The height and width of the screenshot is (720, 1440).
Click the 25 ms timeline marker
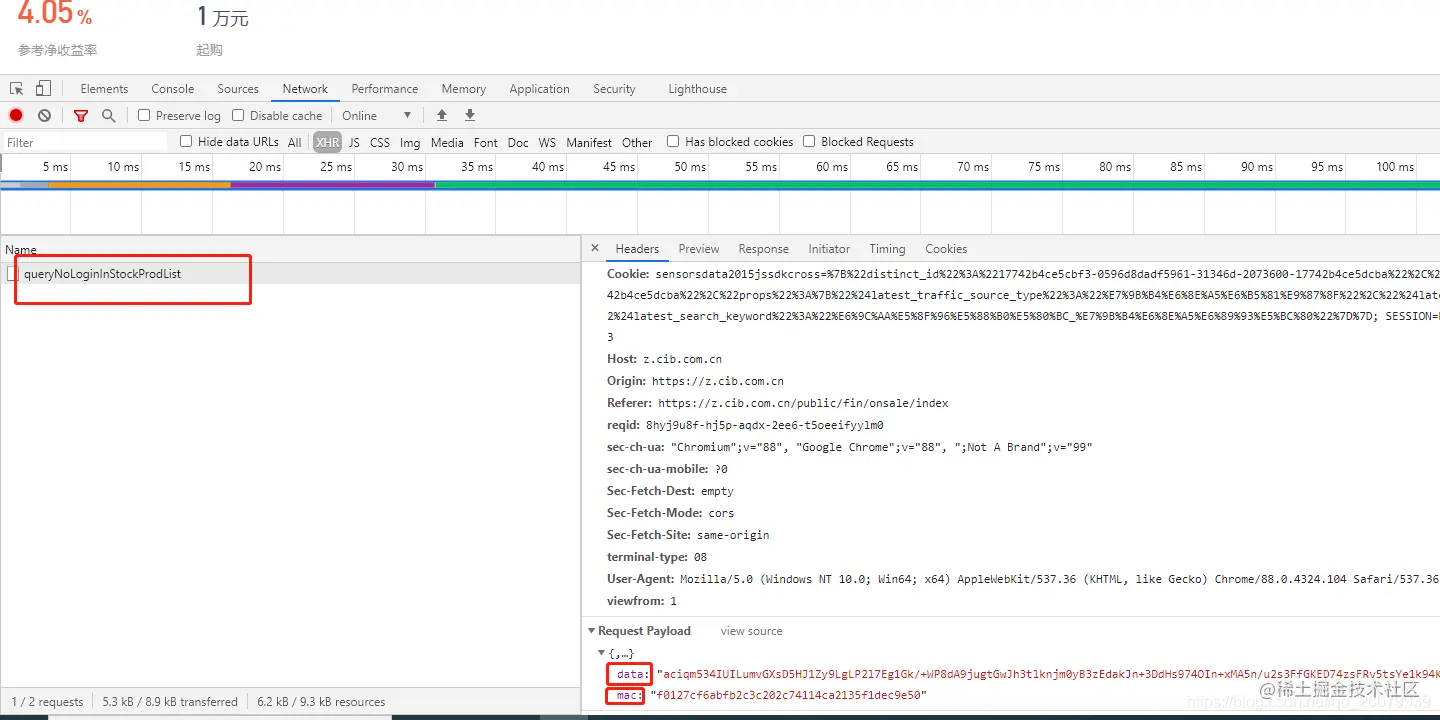pyautogui.click(x=336, y=167)
